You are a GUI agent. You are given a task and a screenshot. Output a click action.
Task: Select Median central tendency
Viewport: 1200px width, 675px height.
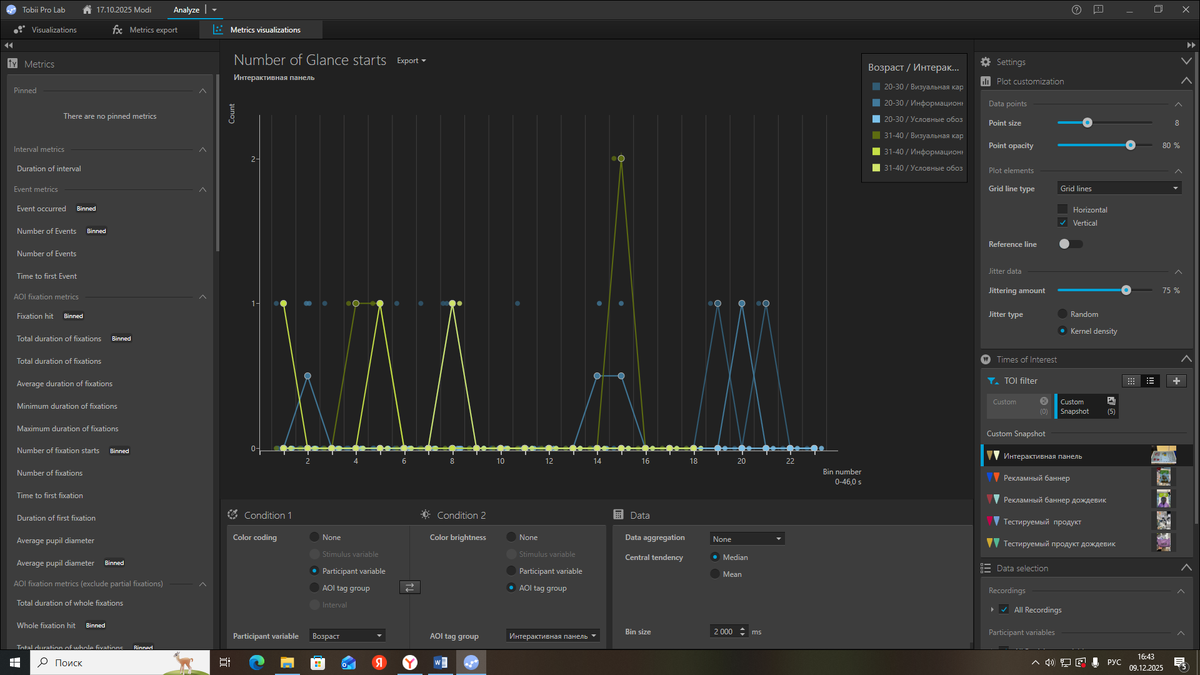tap(714, 557)
